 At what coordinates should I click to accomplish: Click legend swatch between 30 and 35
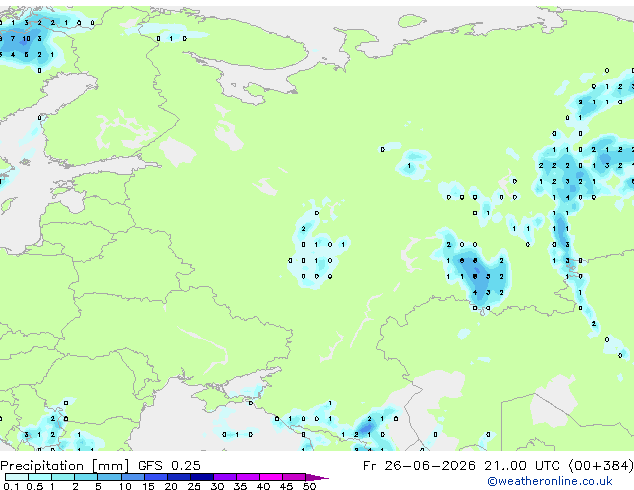(224, 477)
